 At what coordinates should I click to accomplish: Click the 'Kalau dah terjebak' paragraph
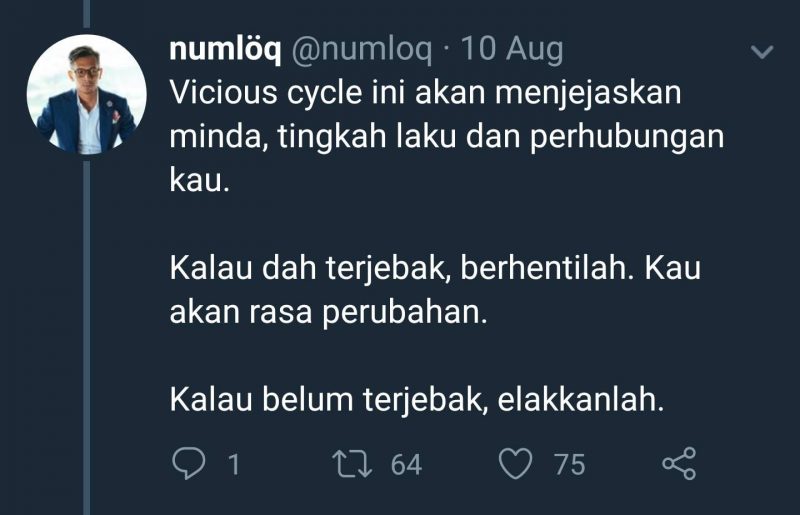(435, 290)
